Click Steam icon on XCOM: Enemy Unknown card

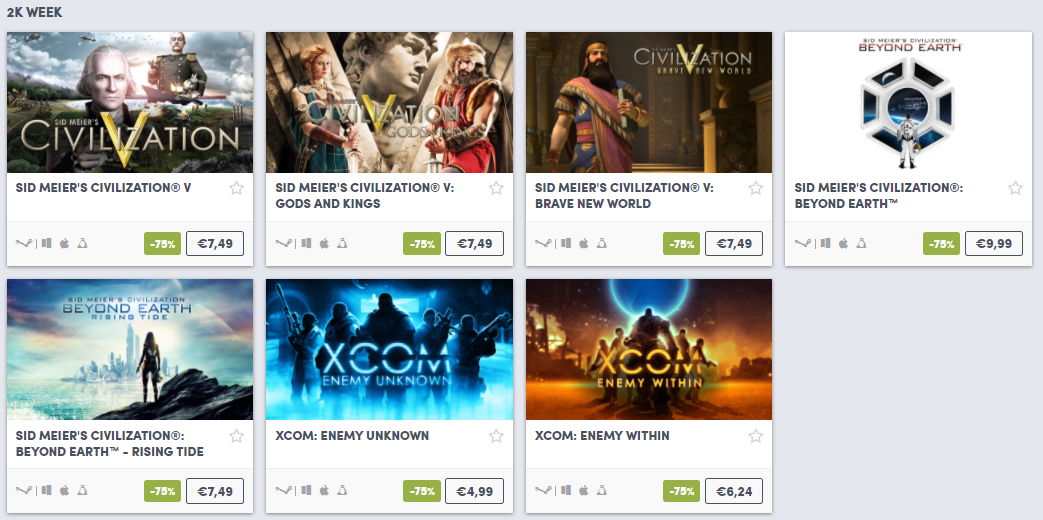[283, 491]
